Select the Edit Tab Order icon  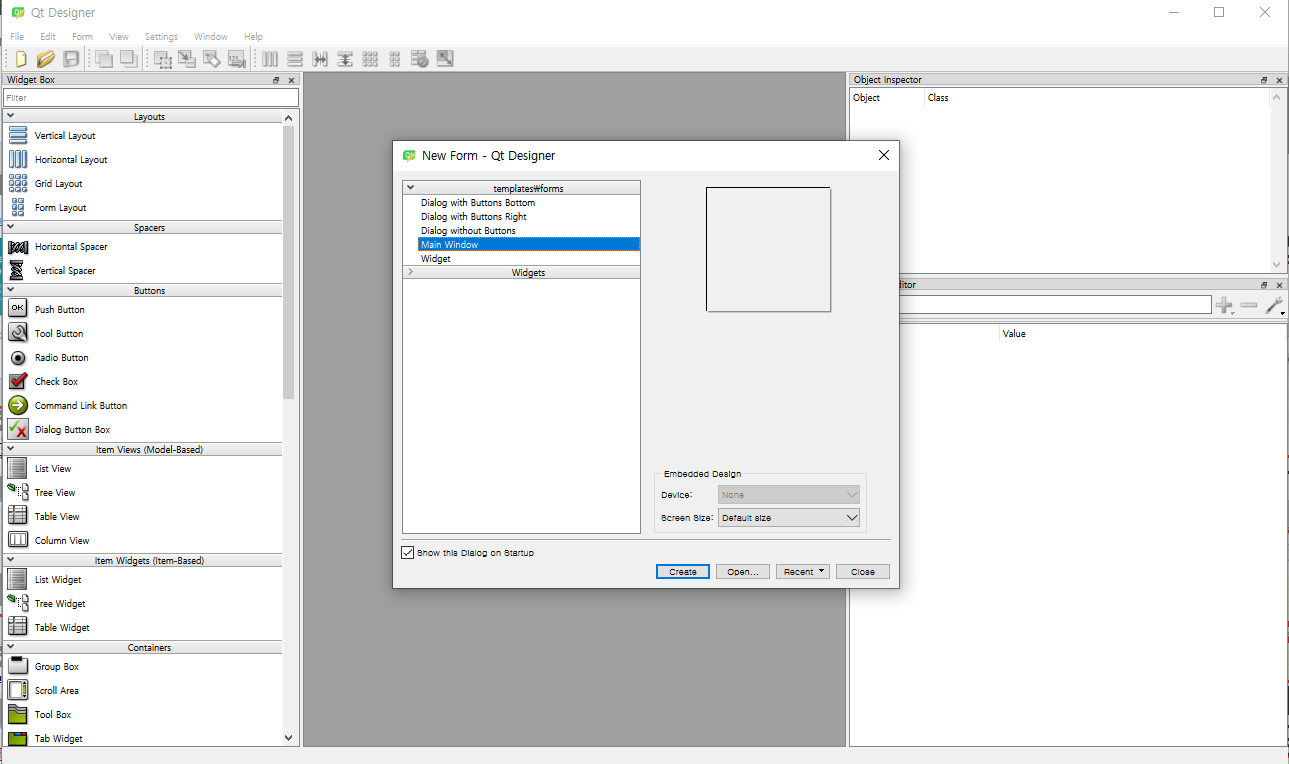(237, 59)
